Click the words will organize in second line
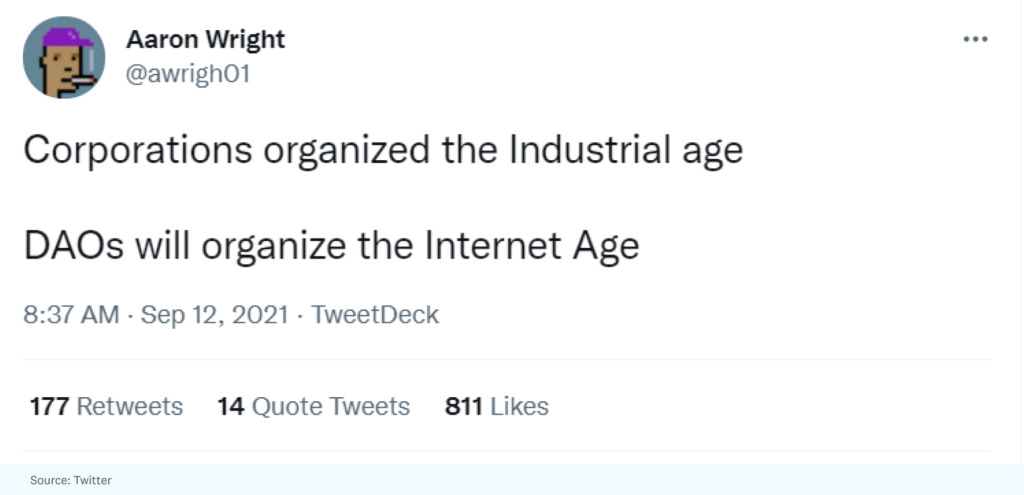 [243, 245]
